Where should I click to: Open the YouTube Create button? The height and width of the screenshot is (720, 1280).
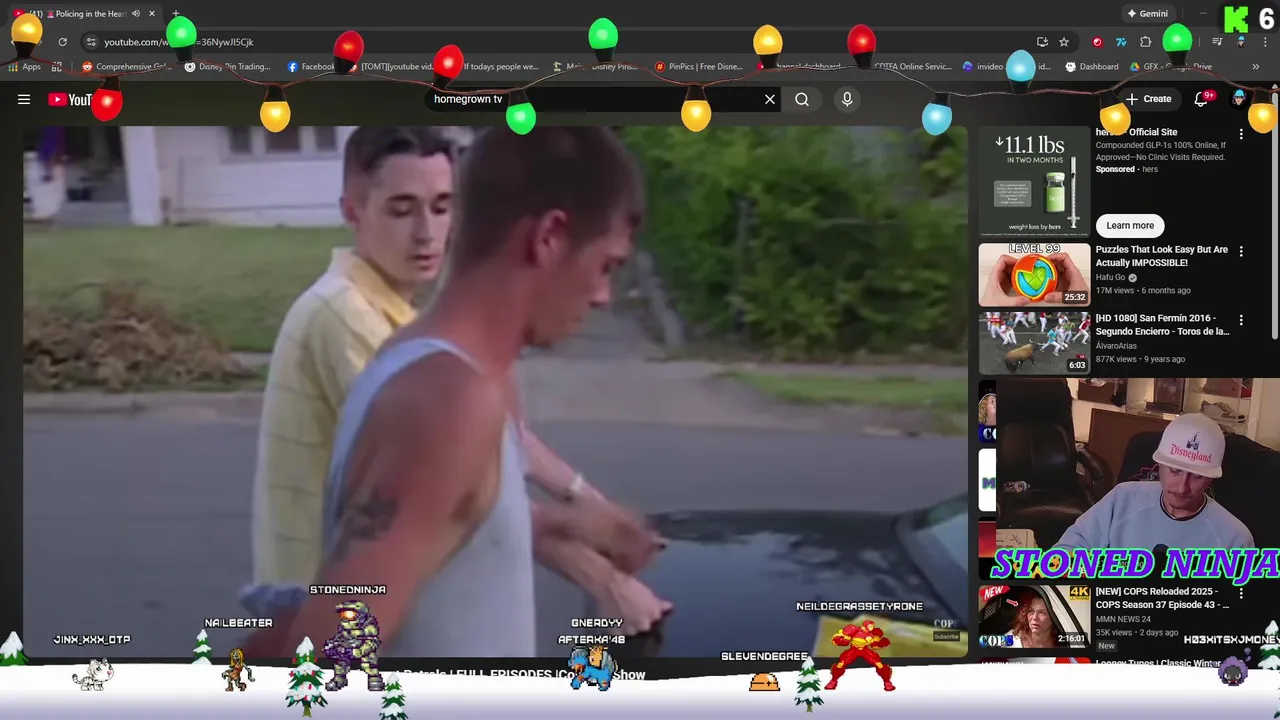[x=1148, y=99]
